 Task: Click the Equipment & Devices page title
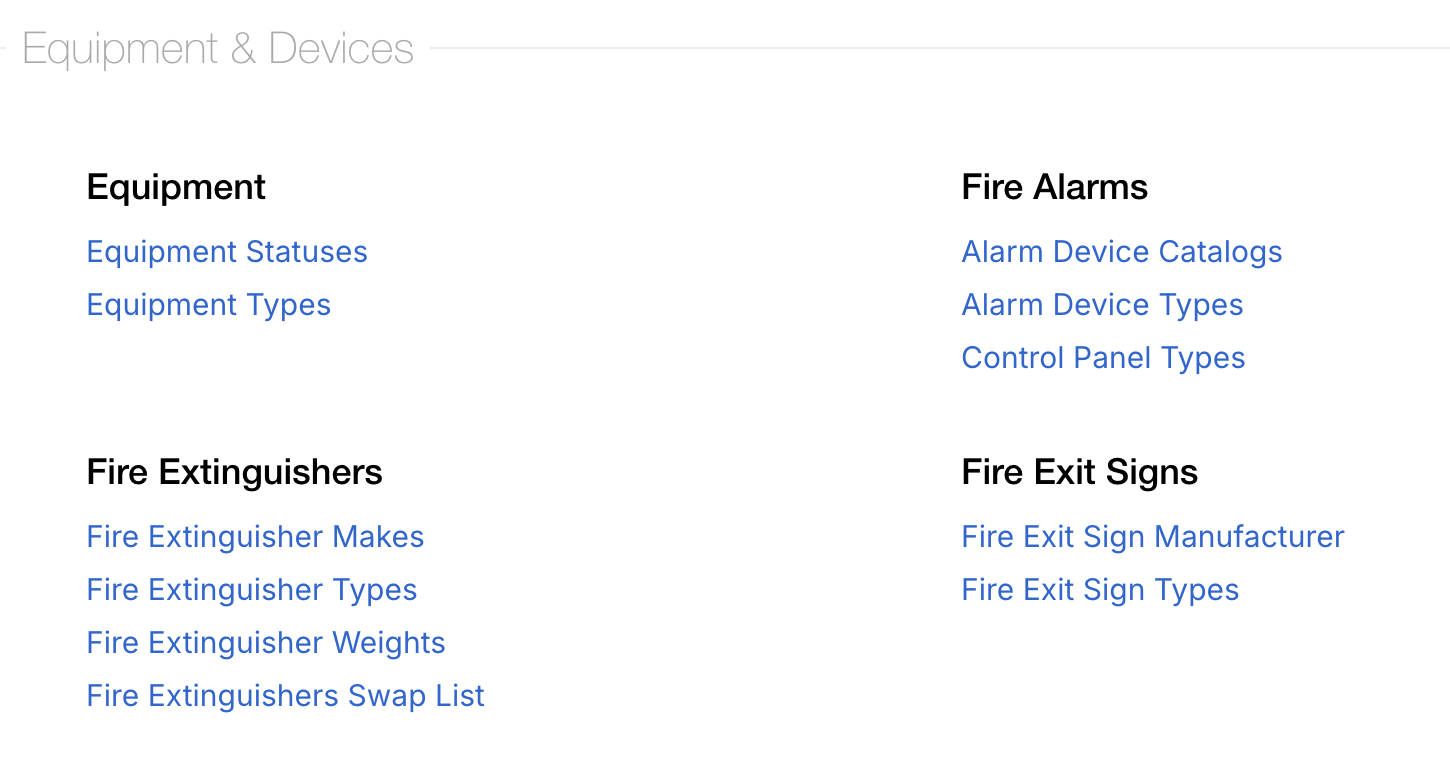click(x=216, y=47)
